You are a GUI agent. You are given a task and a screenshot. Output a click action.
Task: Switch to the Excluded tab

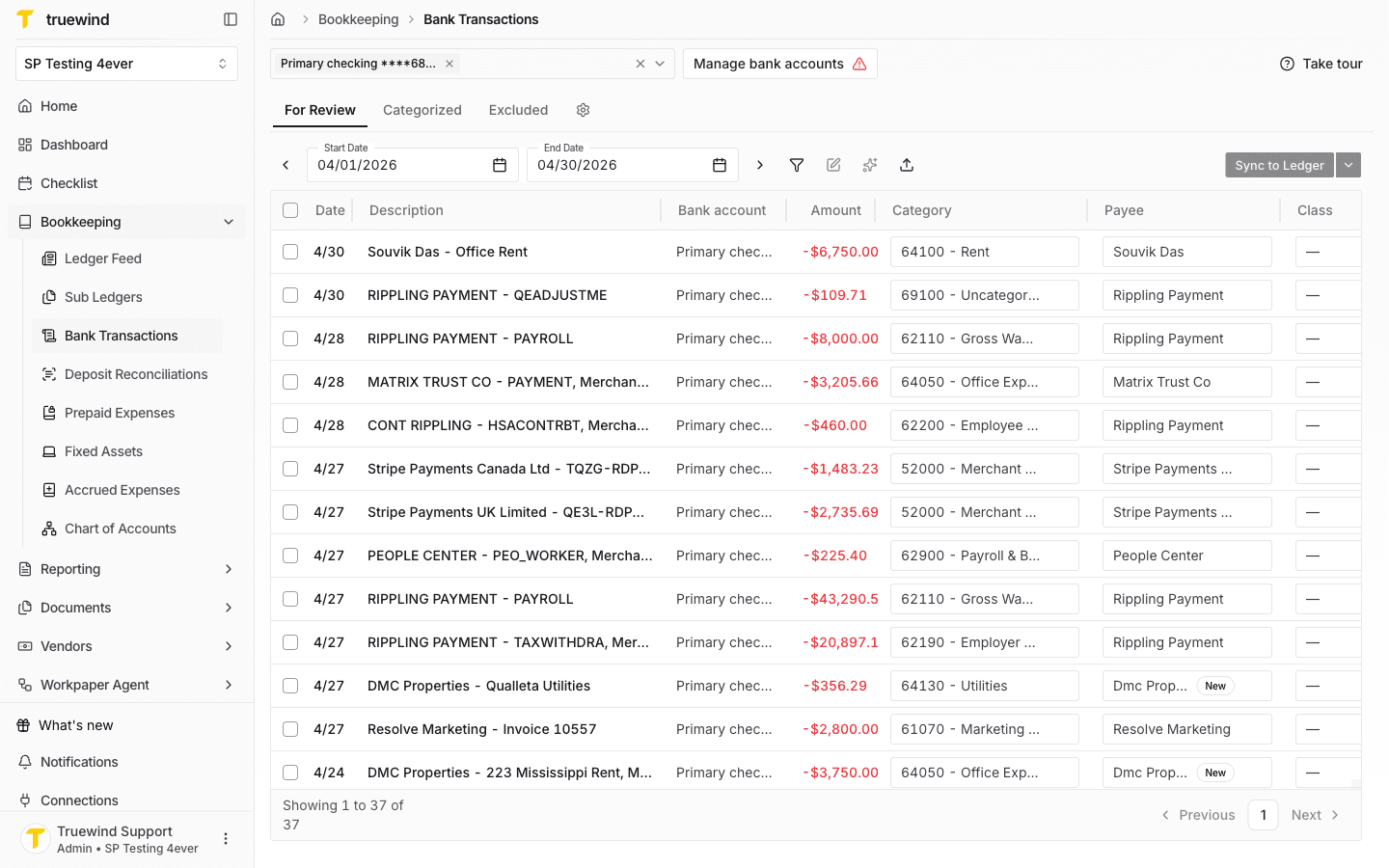[518, 110]
